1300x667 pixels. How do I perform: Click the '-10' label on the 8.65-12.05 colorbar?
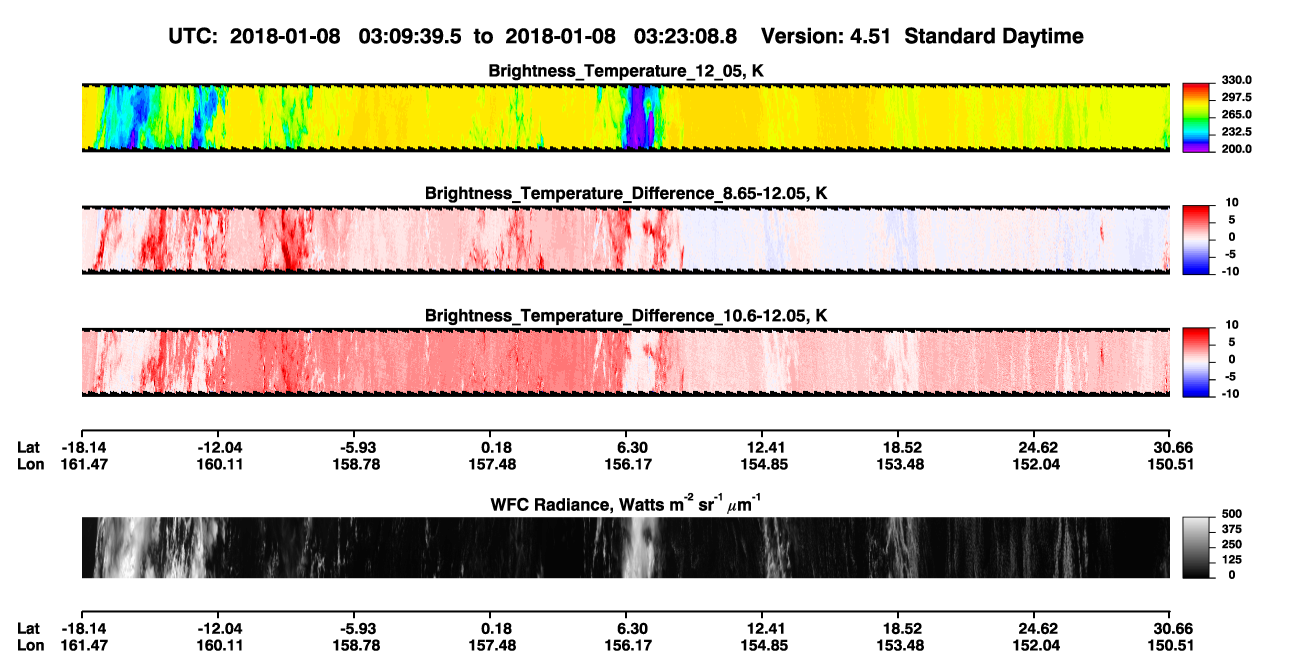pos(1230,271)
